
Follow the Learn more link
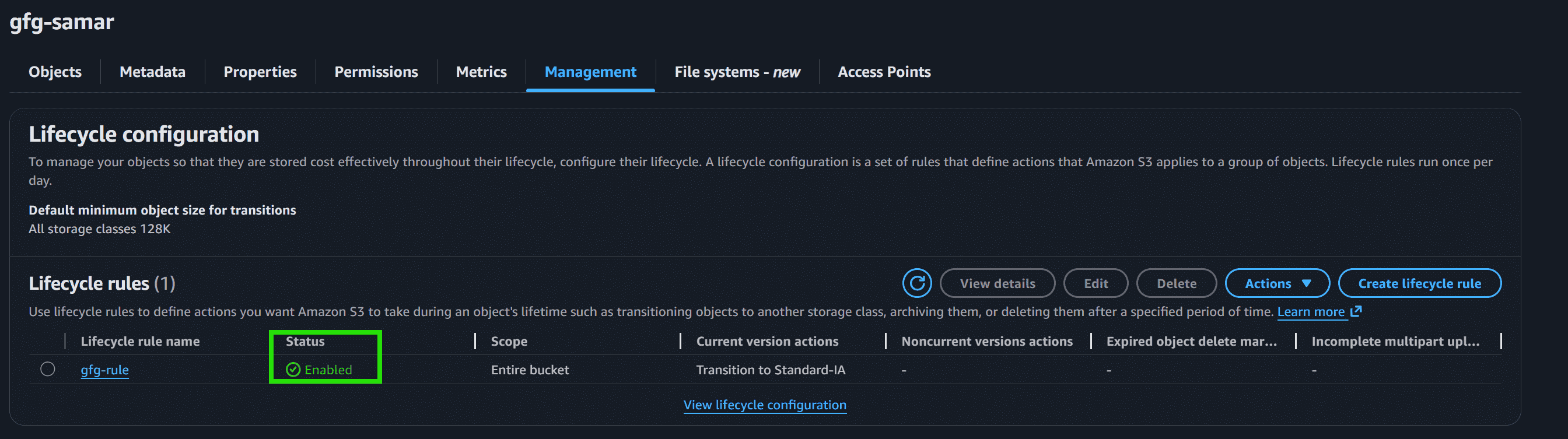(1319, 311)
